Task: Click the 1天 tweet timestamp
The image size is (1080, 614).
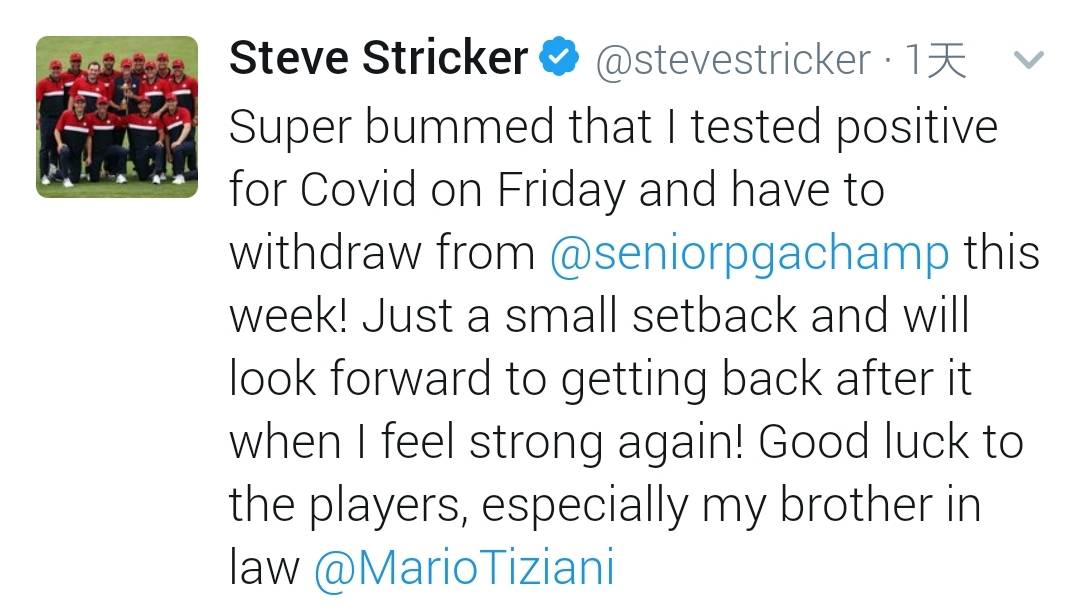Action: (935, 60)
